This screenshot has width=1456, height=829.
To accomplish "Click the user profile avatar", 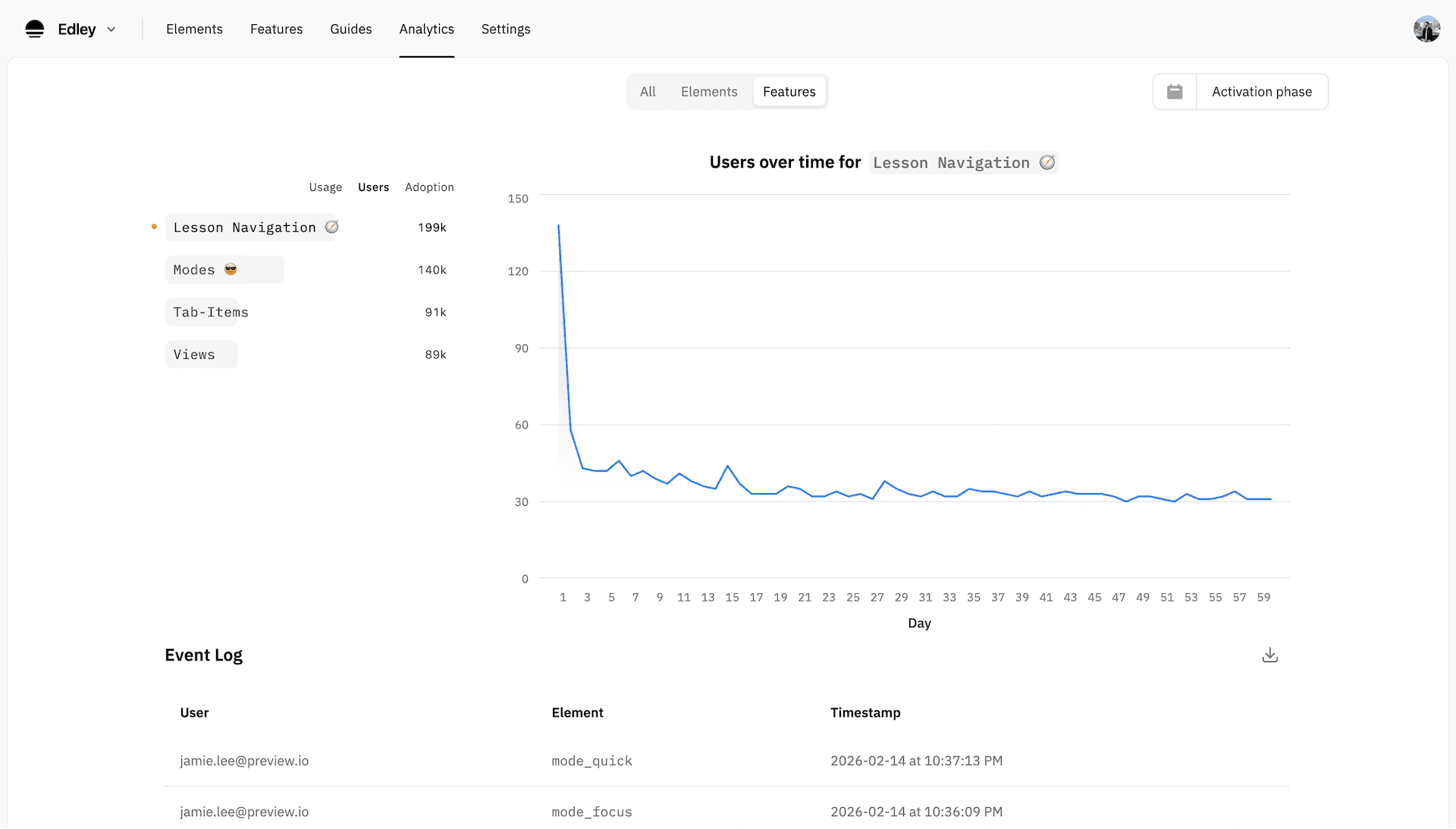I will 1426,29.
